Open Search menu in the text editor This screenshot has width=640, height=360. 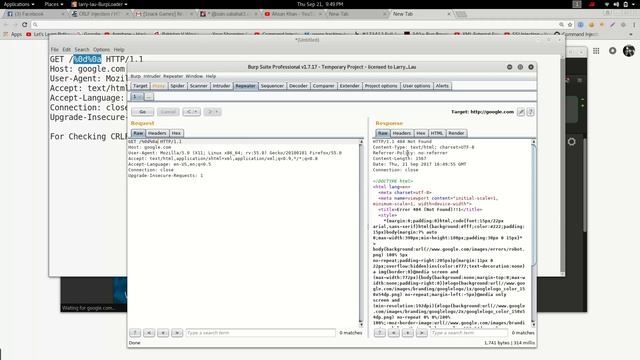[x=82, y=49]
